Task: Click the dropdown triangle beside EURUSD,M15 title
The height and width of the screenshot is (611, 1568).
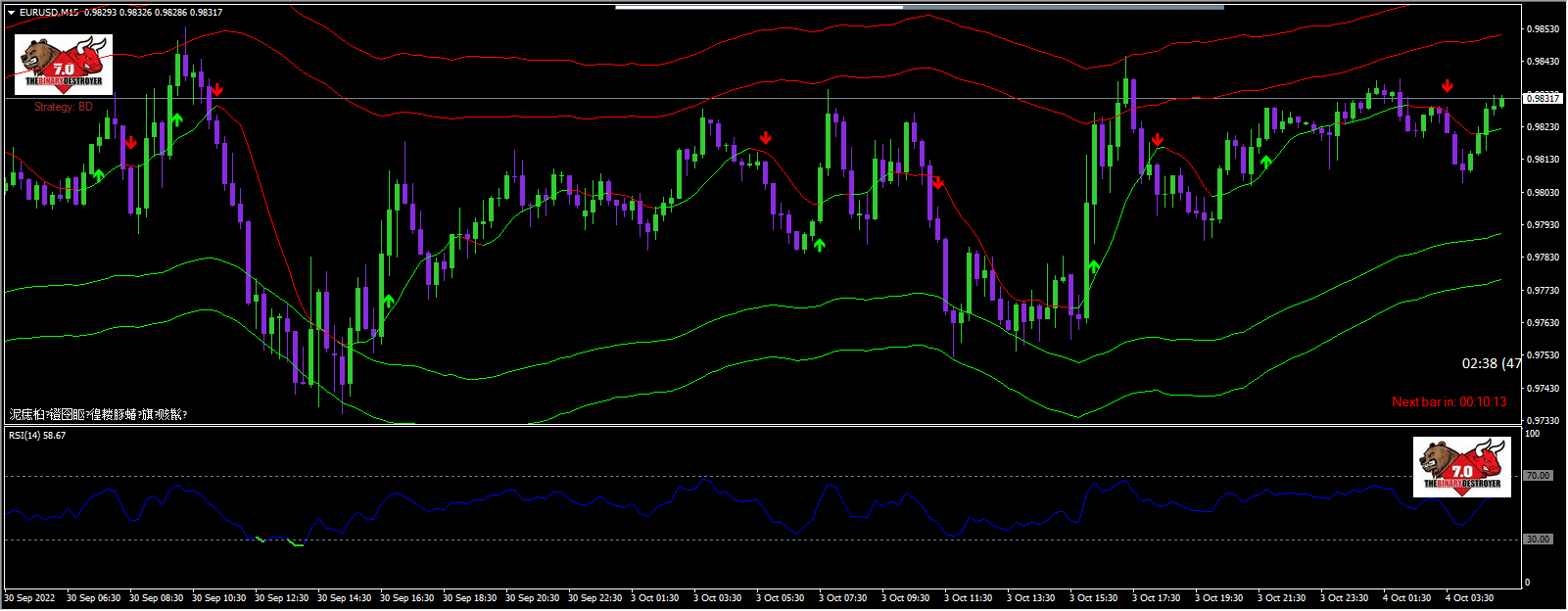Action: [x=11, y=13]
